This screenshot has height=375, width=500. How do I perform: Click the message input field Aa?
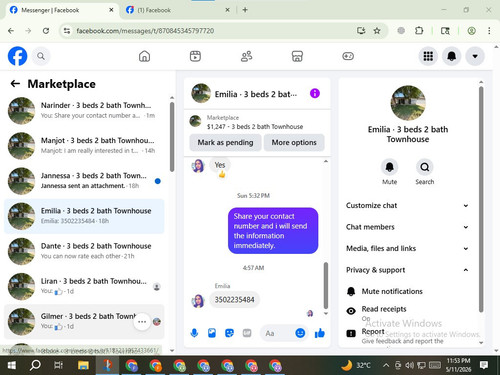pos(278,333)
